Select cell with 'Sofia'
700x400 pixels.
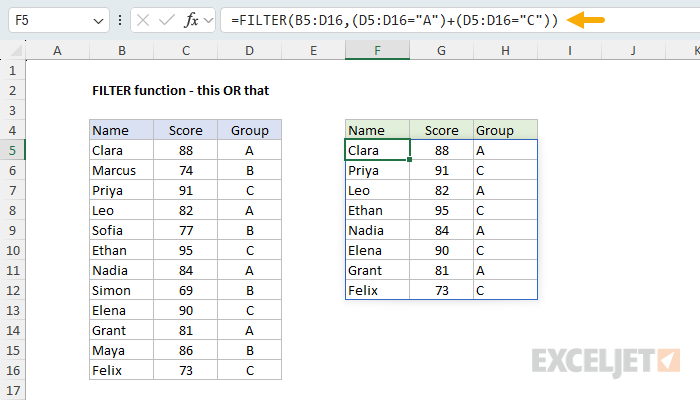click(x=121, y=230)
